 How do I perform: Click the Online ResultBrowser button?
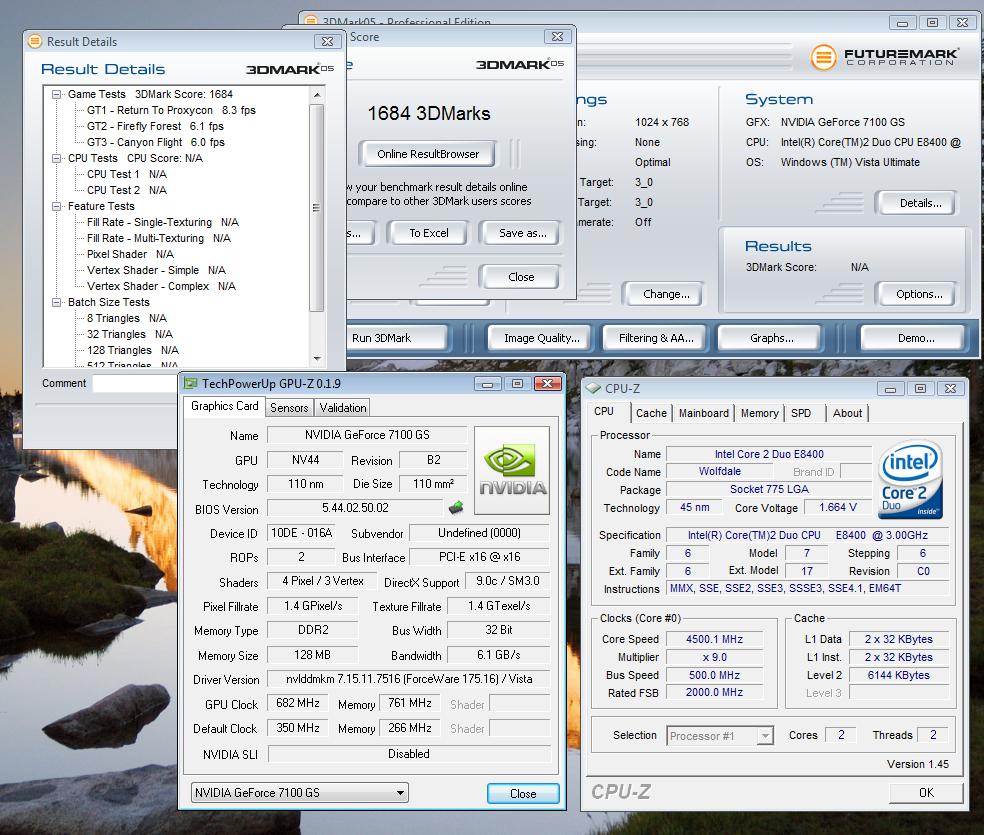pyautogui.click(x=427, y=154)
